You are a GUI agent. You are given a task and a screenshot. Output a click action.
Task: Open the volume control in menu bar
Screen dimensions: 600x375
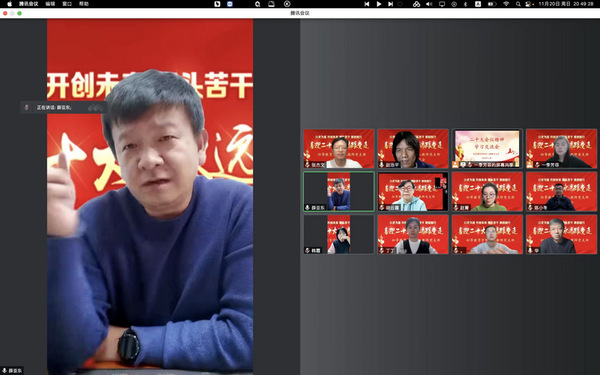click(429, 4)
